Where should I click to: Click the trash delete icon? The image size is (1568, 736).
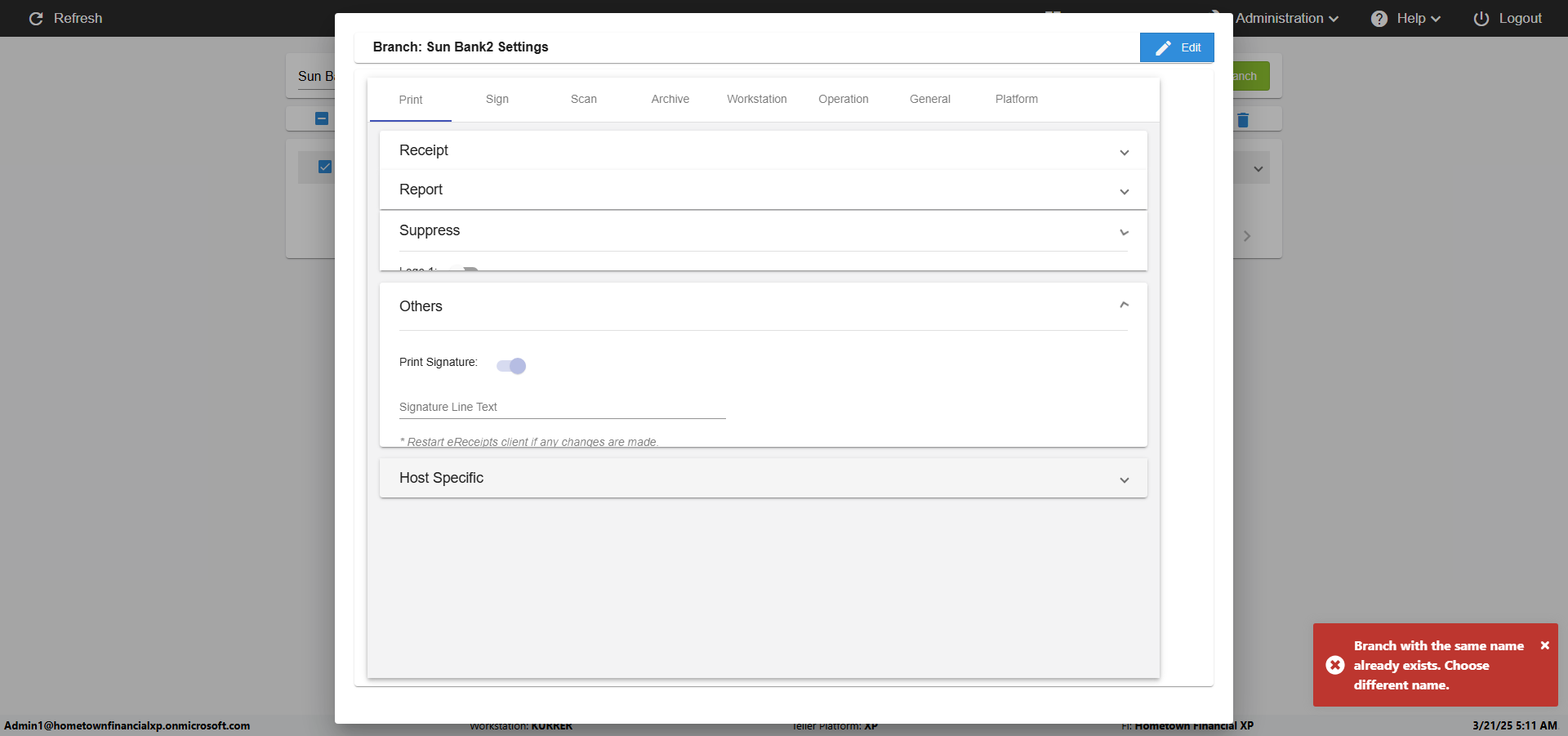pyautogui.click(x=1243, y=120)
